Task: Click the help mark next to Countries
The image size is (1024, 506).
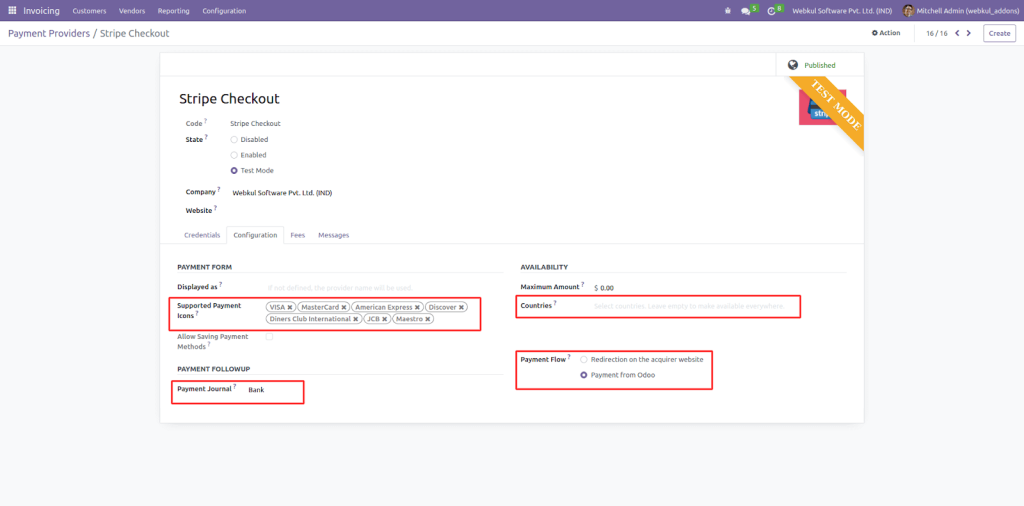Action: coord(555,303)
